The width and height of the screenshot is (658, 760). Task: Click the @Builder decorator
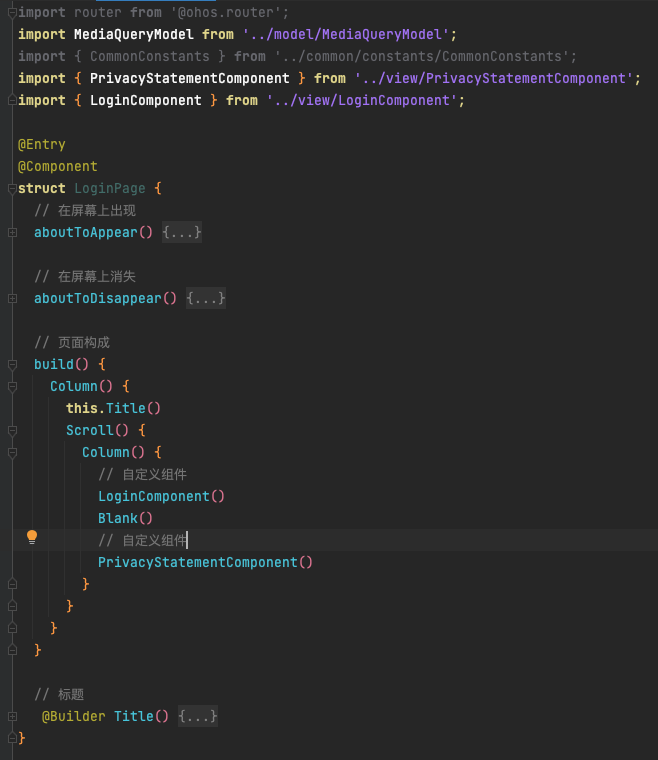(74, 716)
